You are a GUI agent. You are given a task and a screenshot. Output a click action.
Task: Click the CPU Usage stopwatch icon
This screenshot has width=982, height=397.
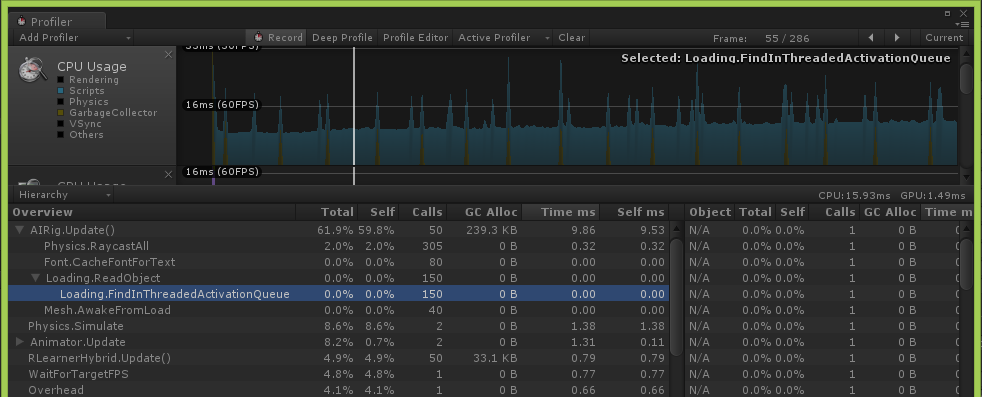[x=33, y=69]
